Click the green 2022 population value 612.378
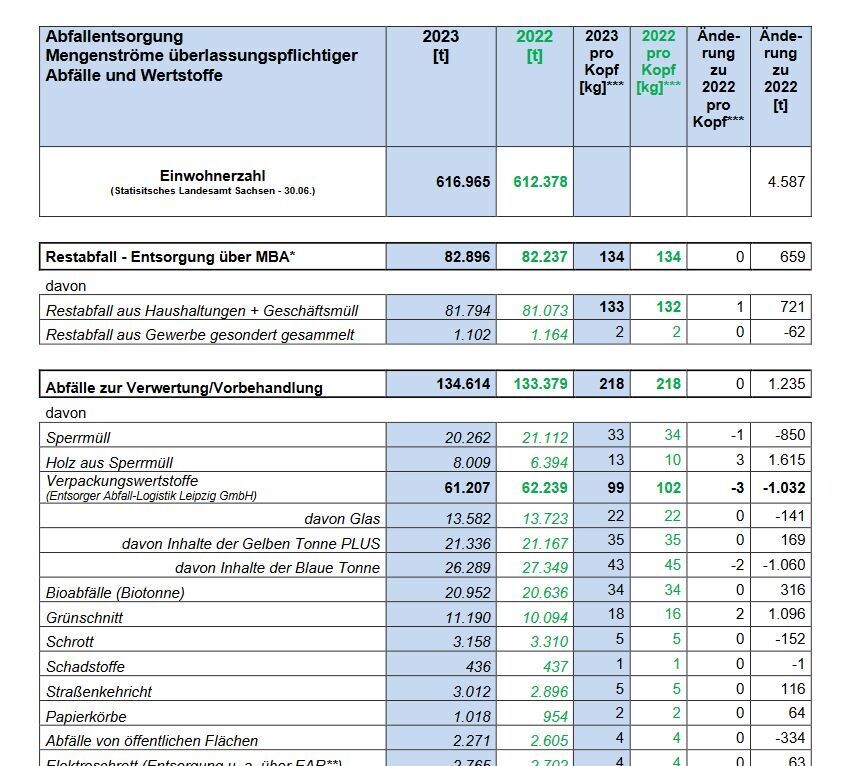The height and width of the screenshot is (766, 857). click(540, 182)
